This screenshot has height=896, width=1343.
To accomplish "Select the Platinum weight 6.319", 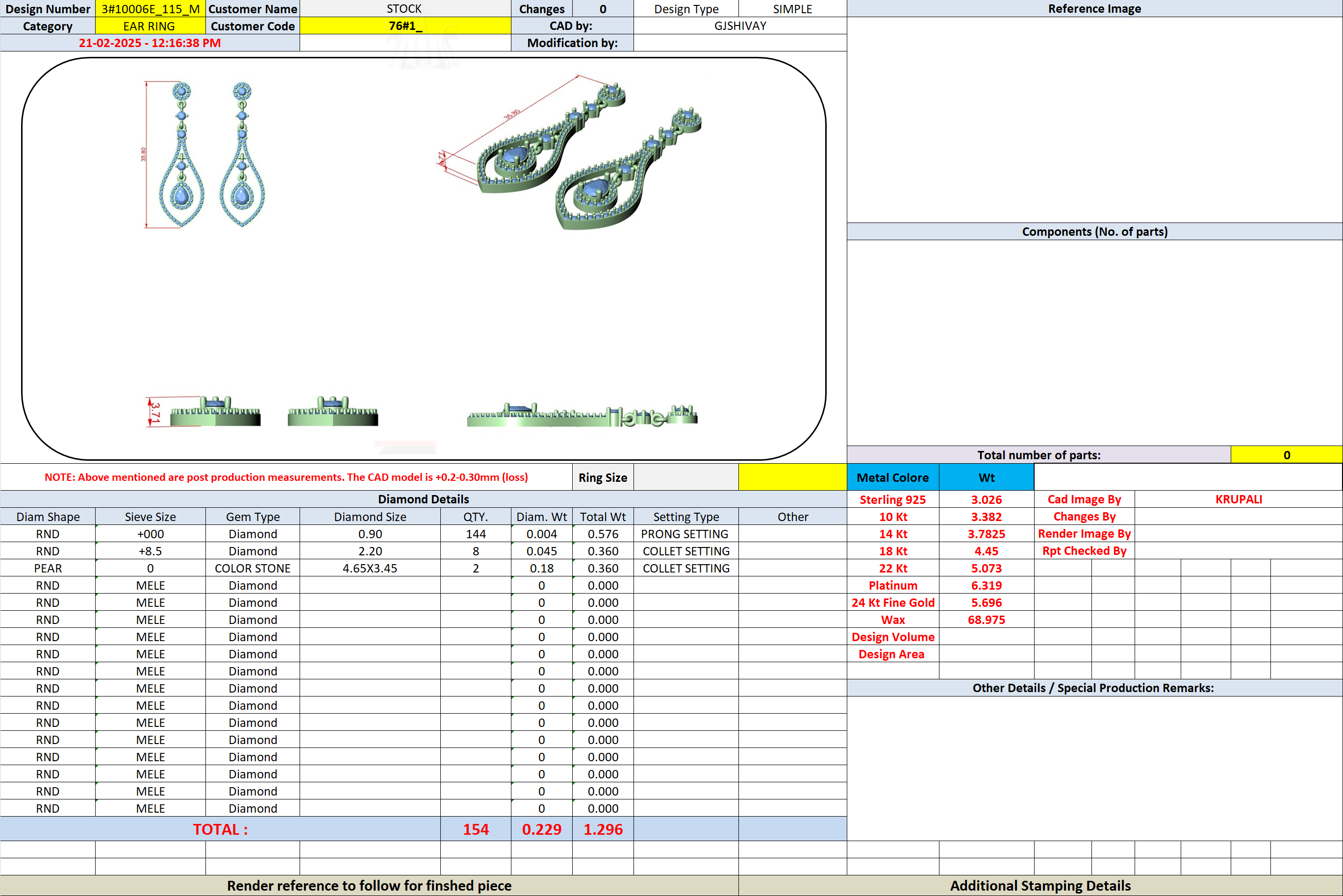I will point(987,585).
